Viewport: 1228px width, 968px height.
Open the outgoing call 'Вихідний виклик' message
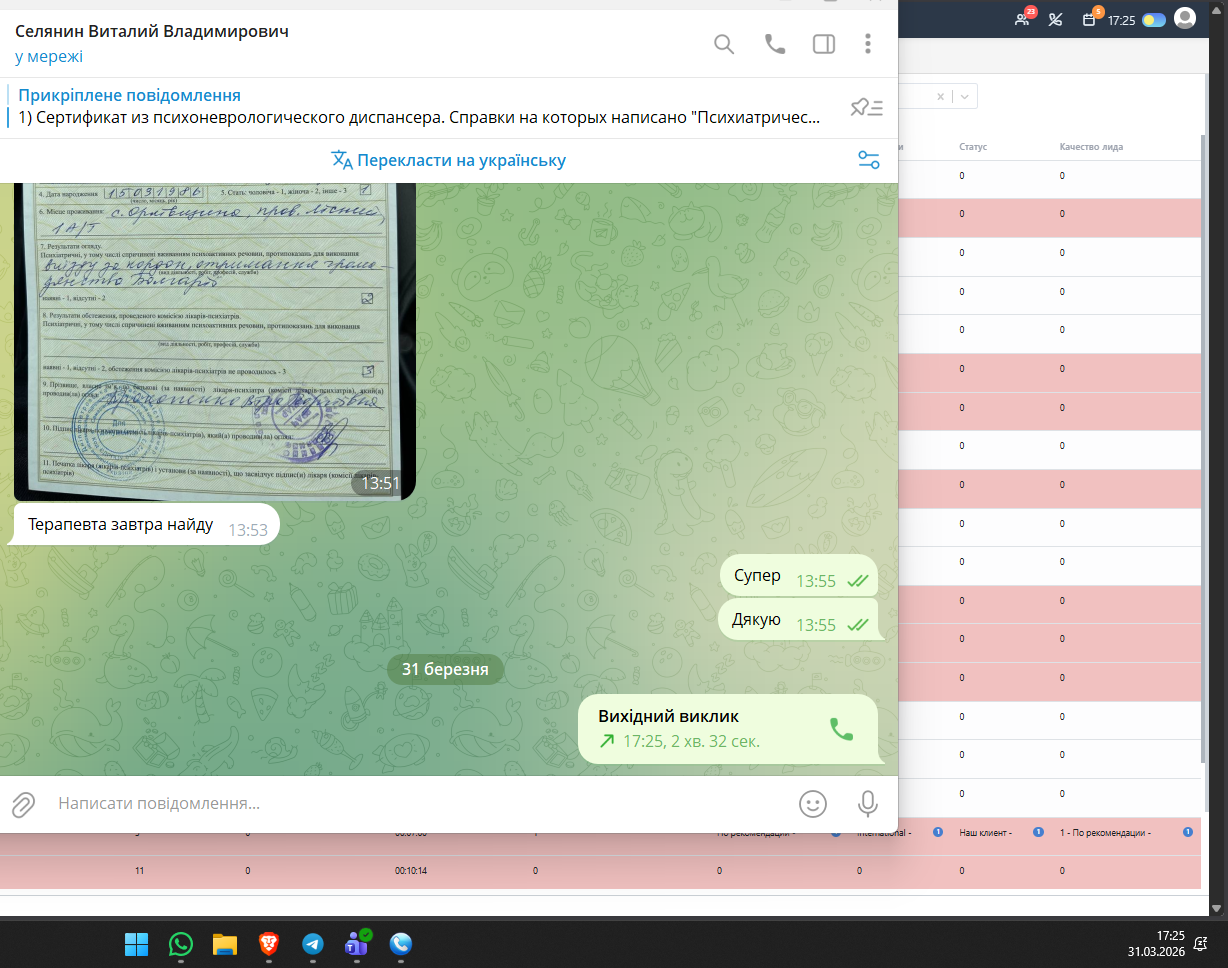click(x=730, y=729)
